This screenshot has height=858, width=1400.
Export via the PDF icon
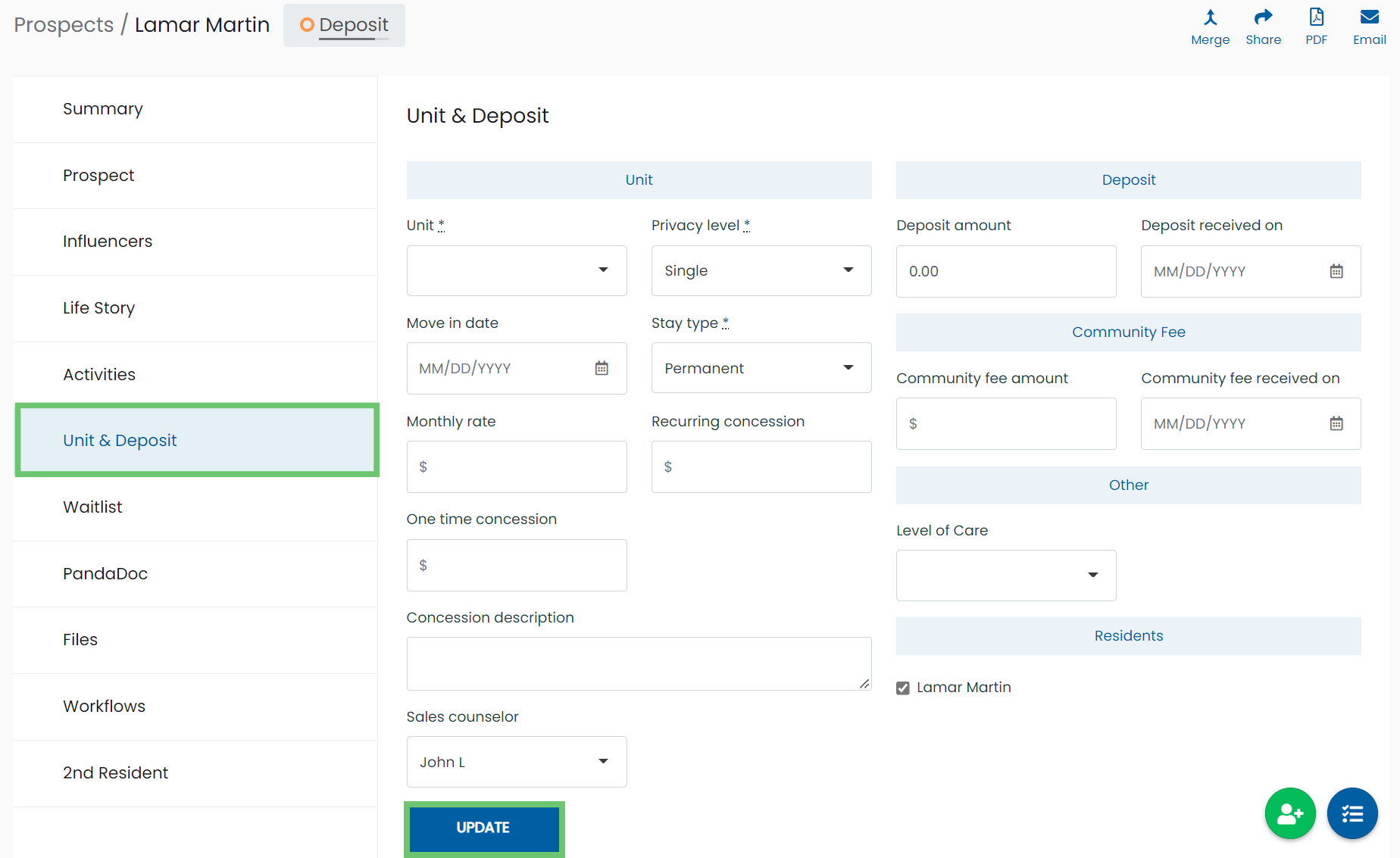pos(1317,17)
